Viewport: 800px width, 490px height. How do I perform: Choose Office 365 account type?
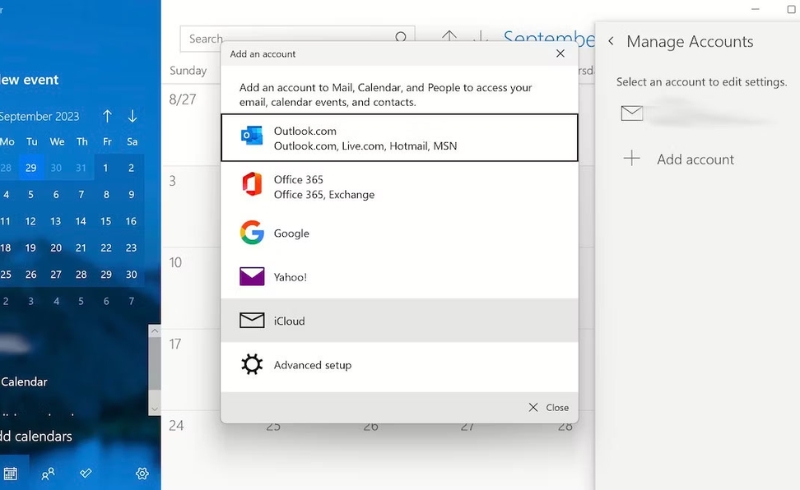399,187
